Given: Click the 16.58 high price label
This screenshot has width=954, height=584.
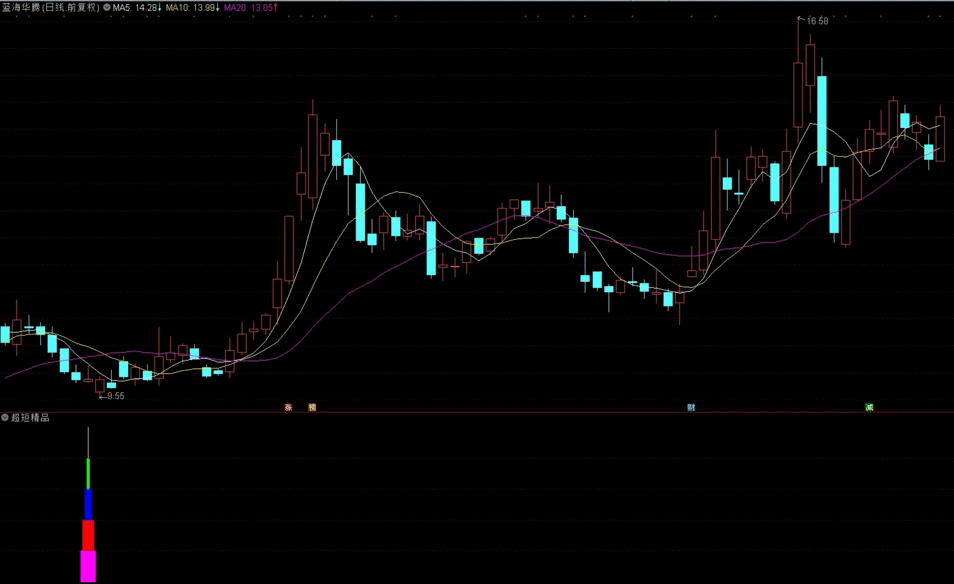Looking at the screenshot, I should (x=818, y=21).
